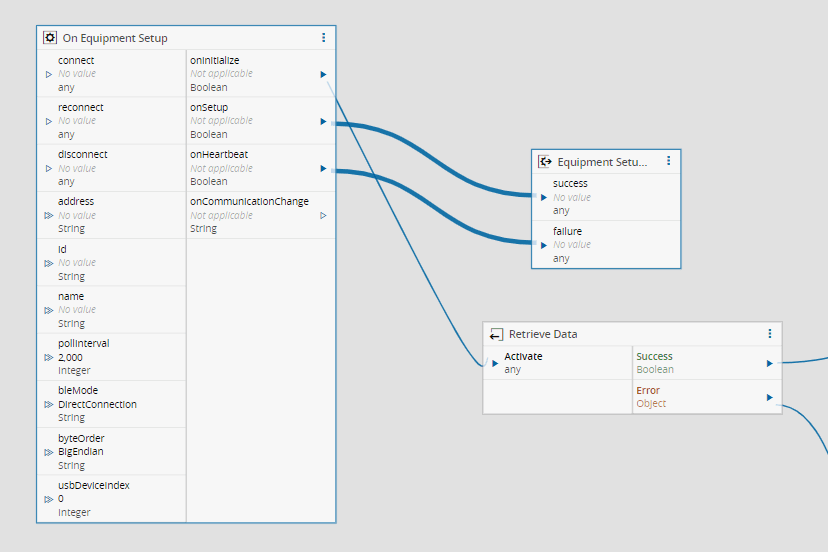Click the Success output port on Retrieve Data
The height and width of the screenshot is (552, 828).
pos(769,363)
